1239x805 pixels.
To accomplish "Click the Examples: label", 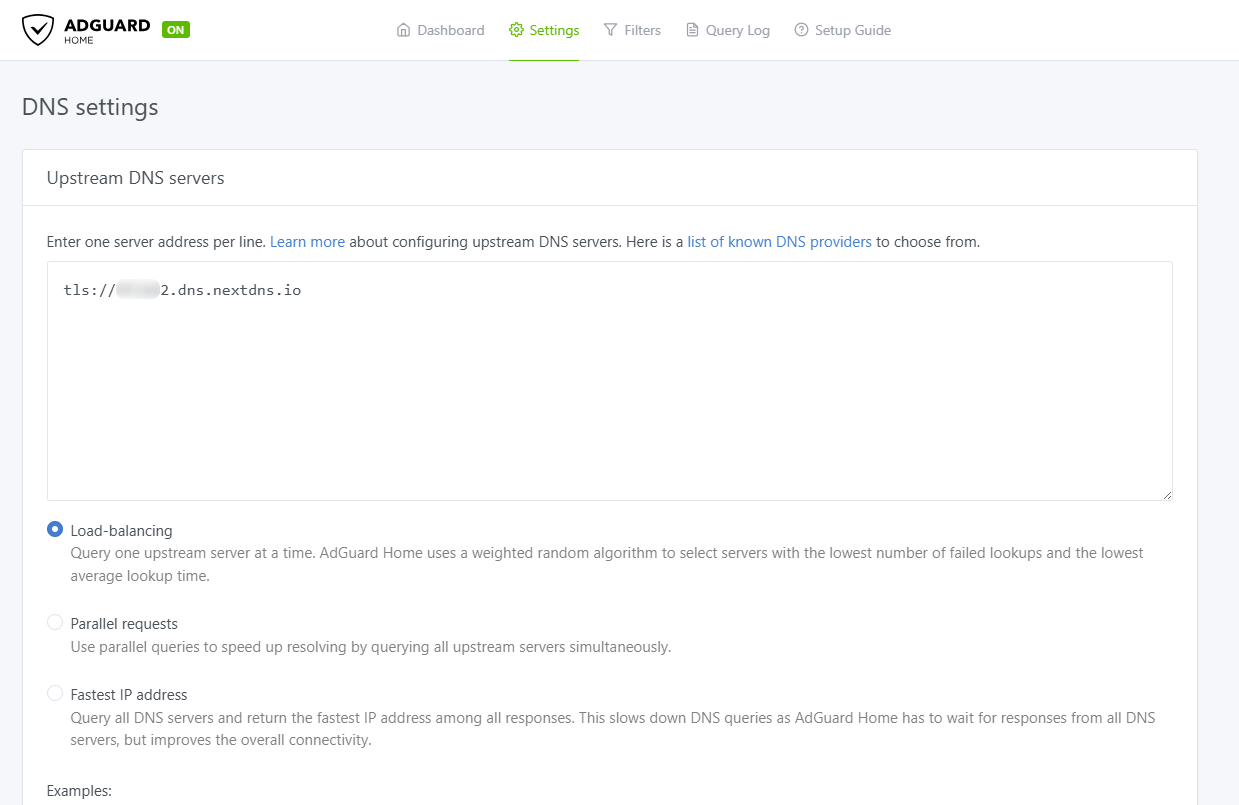I will (x=79, y=791).
